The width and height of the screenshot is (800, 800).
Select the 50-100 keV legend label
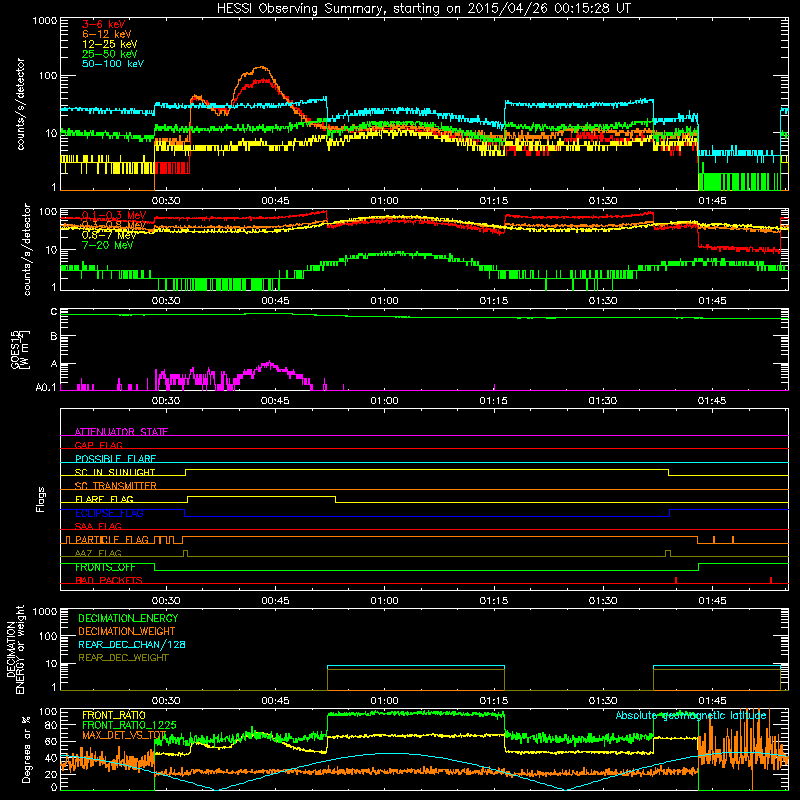click(x=113, y=64)
